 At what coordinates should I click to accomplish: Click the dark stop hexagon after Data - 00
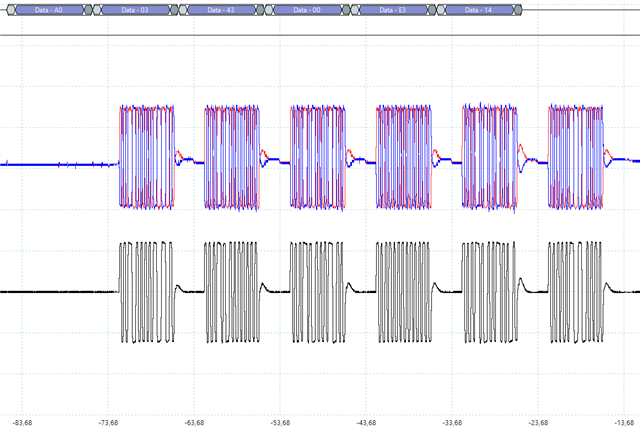point(346,10)
